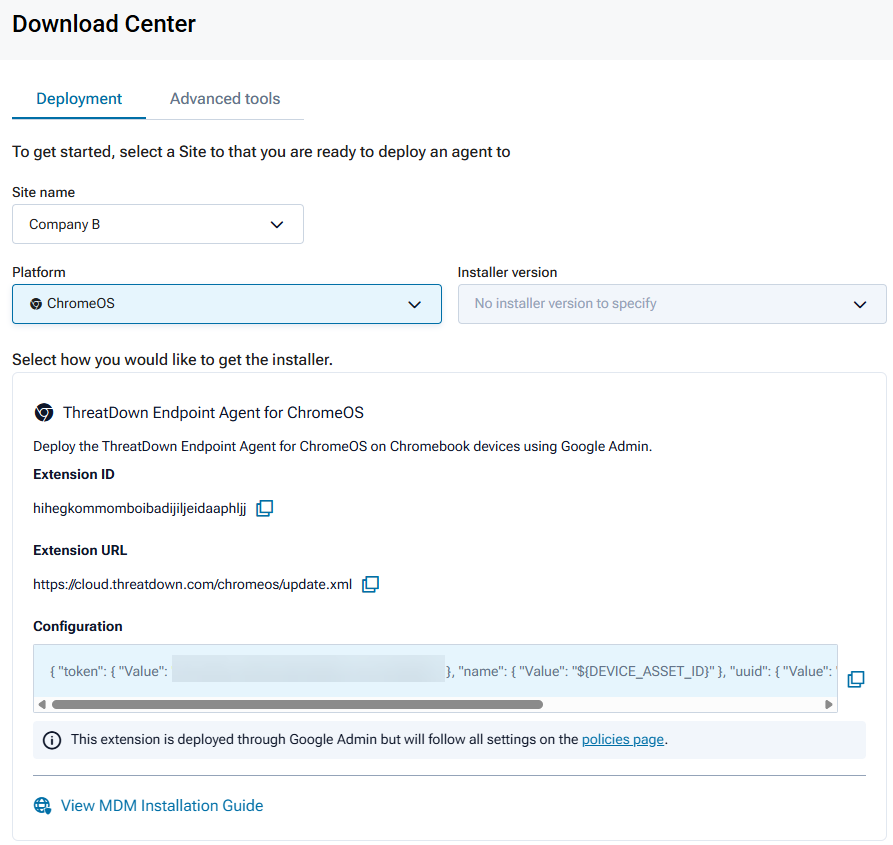The height and width of the screenshot is (845, 893).
Task: Click the Chrome logo beside ThreatDown Endpoint Agent
Action: (x=44, y=412)
